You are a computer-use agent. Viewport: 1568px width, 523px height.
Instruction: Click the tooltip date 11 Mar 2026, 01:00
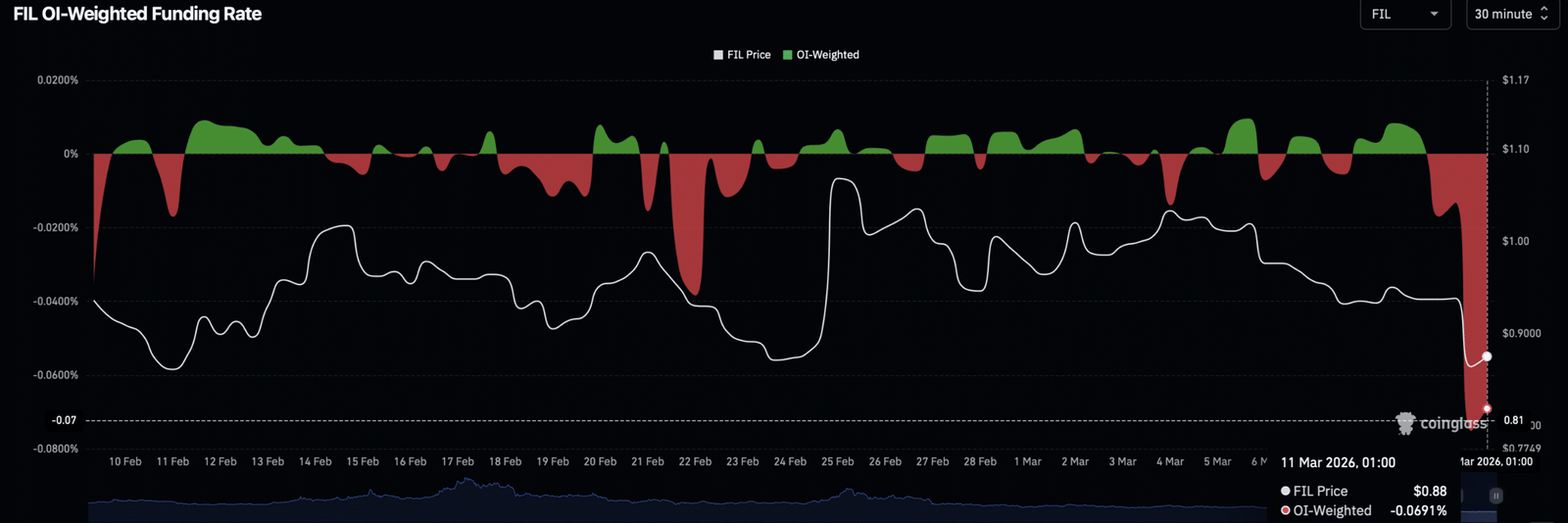click(x=1338, y=462)
